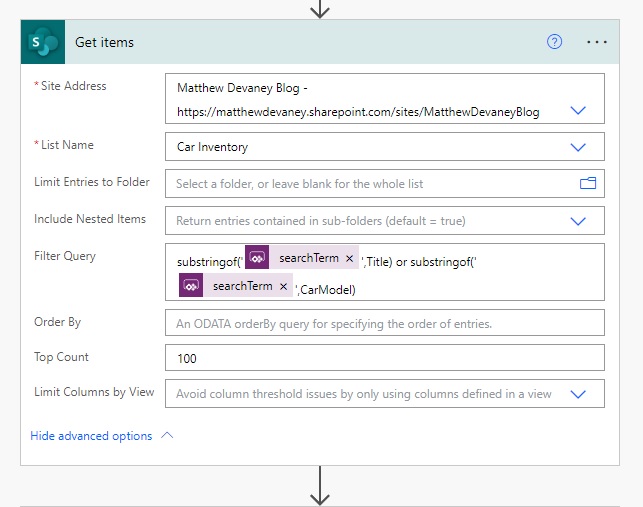Click inside the Order By input field

pos(385,323)
